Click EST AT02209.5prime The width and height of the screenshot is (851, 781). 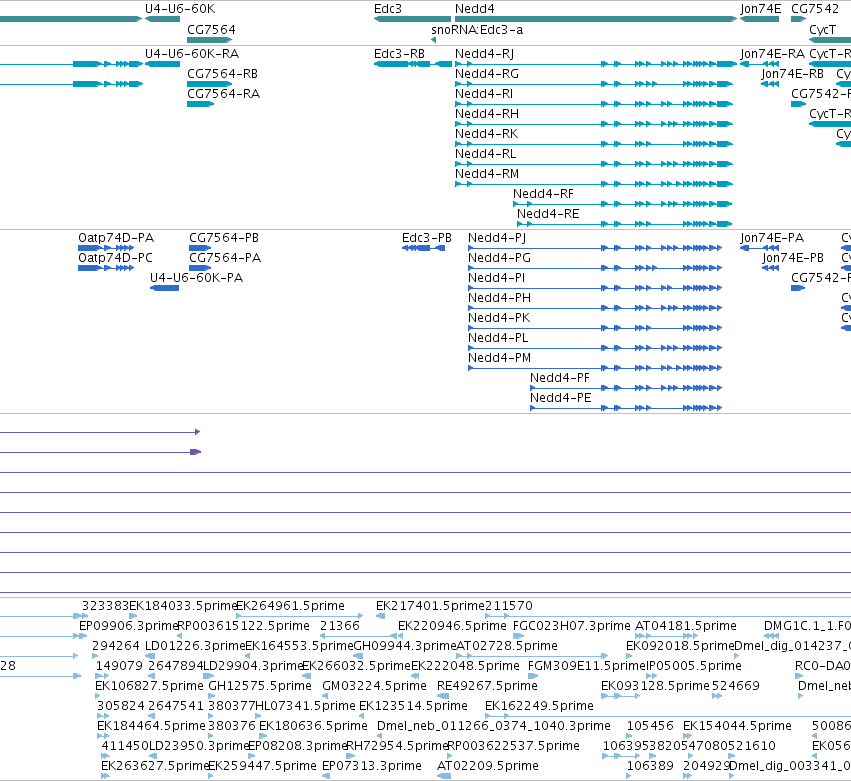click(444, 776)
